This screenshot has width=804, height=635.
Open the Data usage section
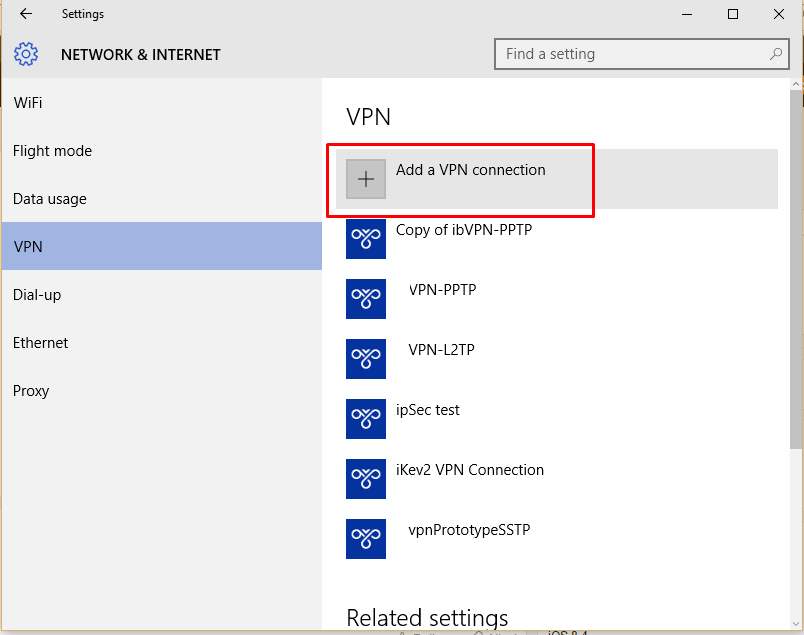pyautogui.click(x=162, y=199)
